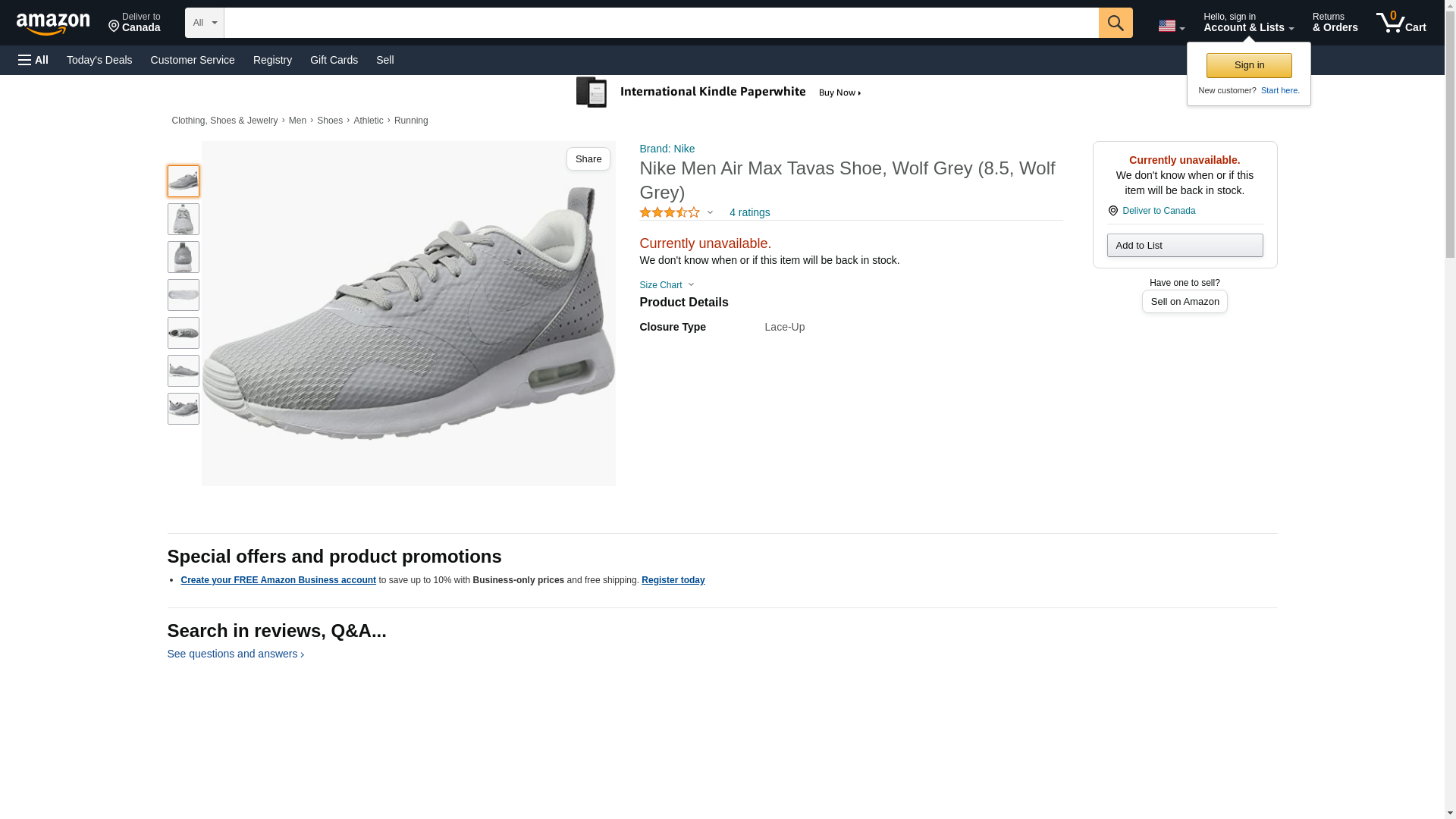Open the 4 ratings link
This screenshot has height=819, width=1456.
pos(749,213)
